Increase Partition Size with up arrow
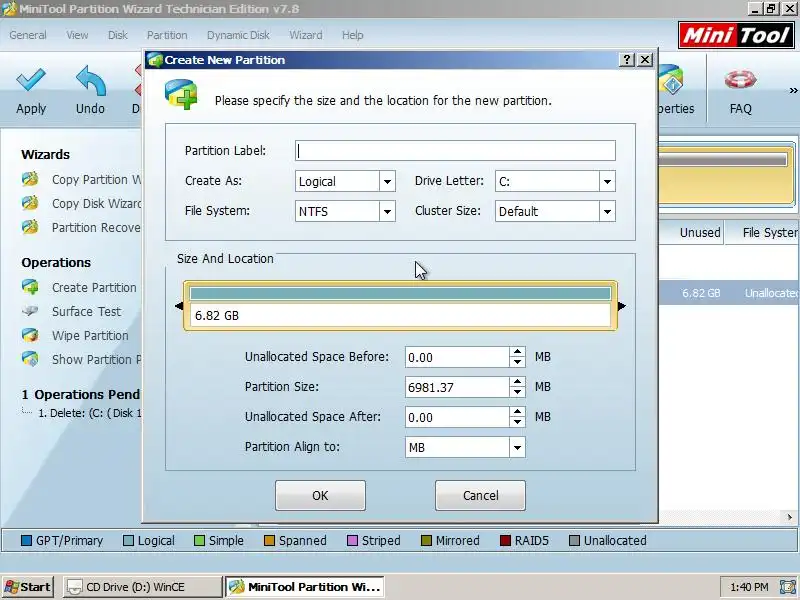 (517, 382)
